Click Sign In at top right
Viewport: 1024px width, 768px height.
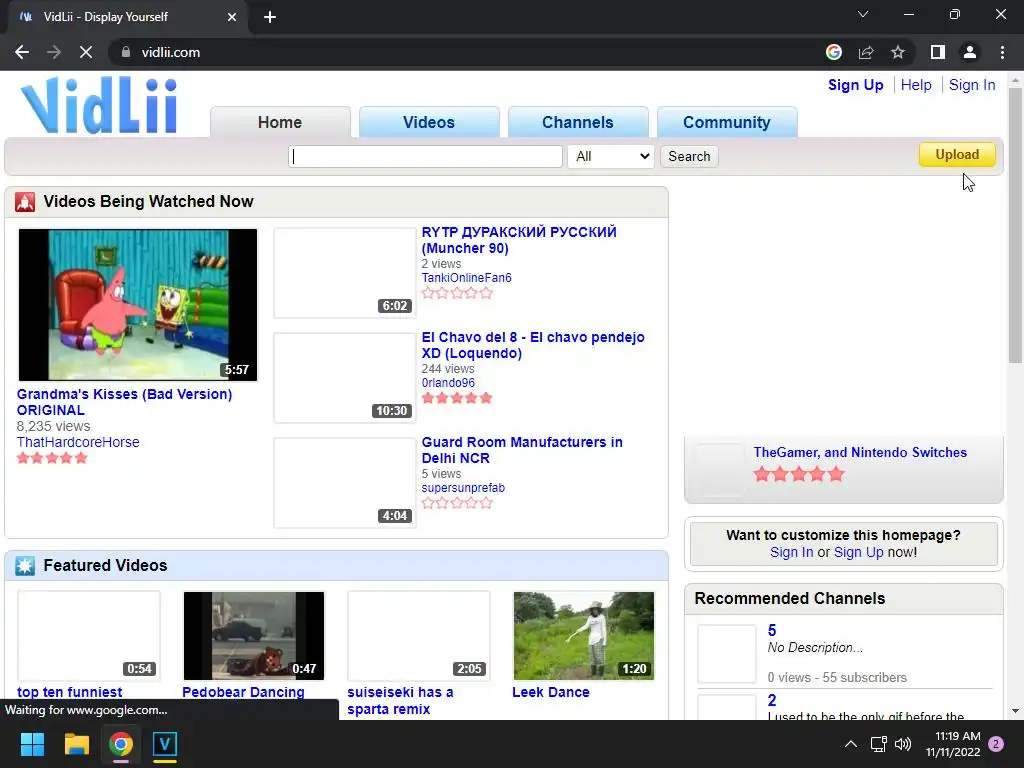click(x=972, y=85)
